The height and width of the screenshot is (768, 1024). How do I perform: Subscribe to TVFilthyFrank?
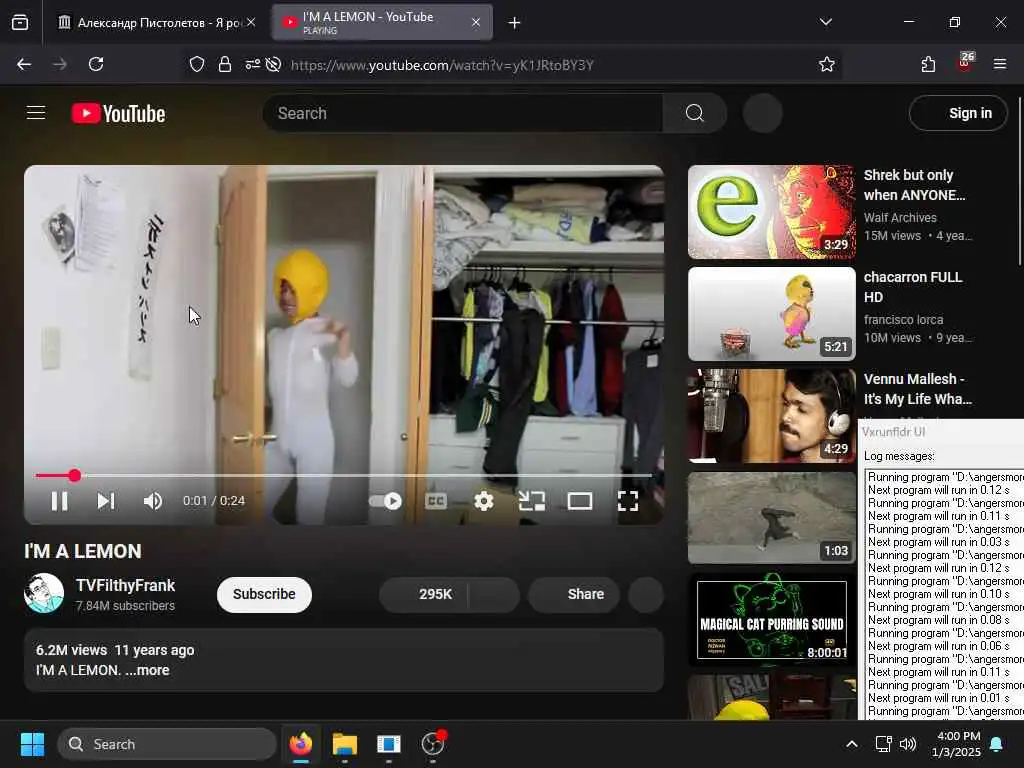[x=264, y=594]
